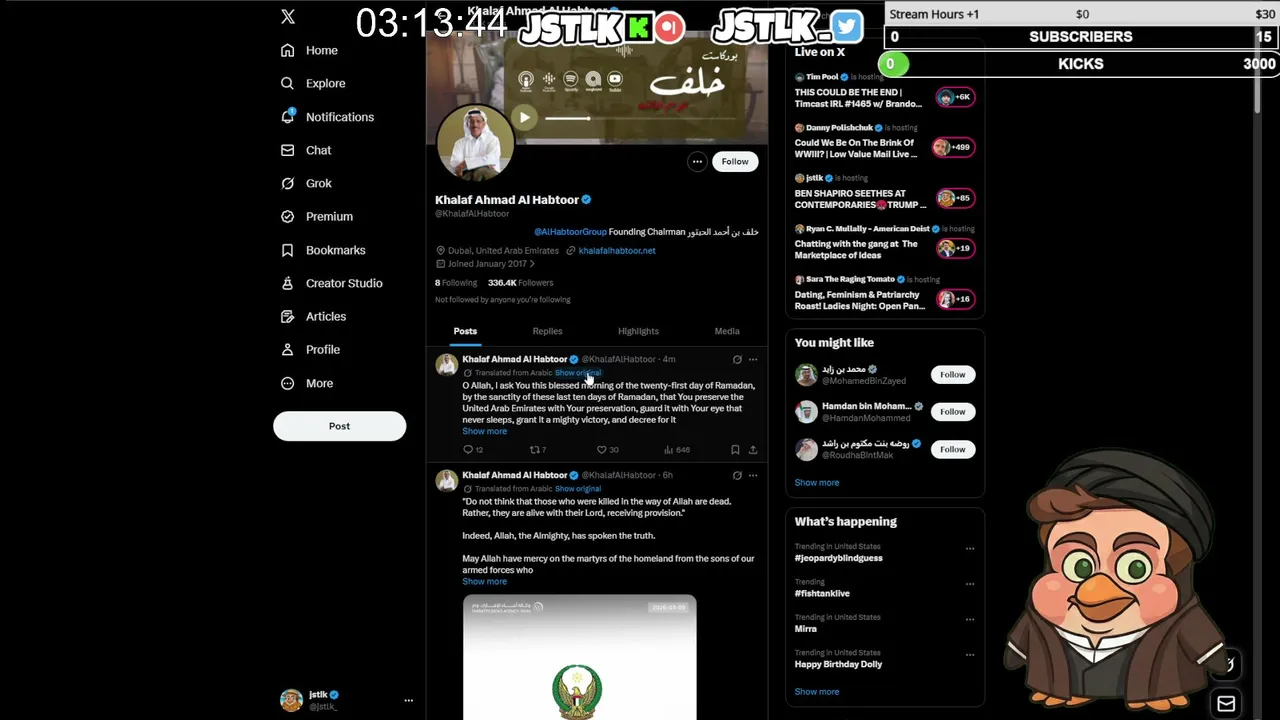The width and height of the screenshot is (1280, 720).
Task: Share the 4m post
Action: 753,450
